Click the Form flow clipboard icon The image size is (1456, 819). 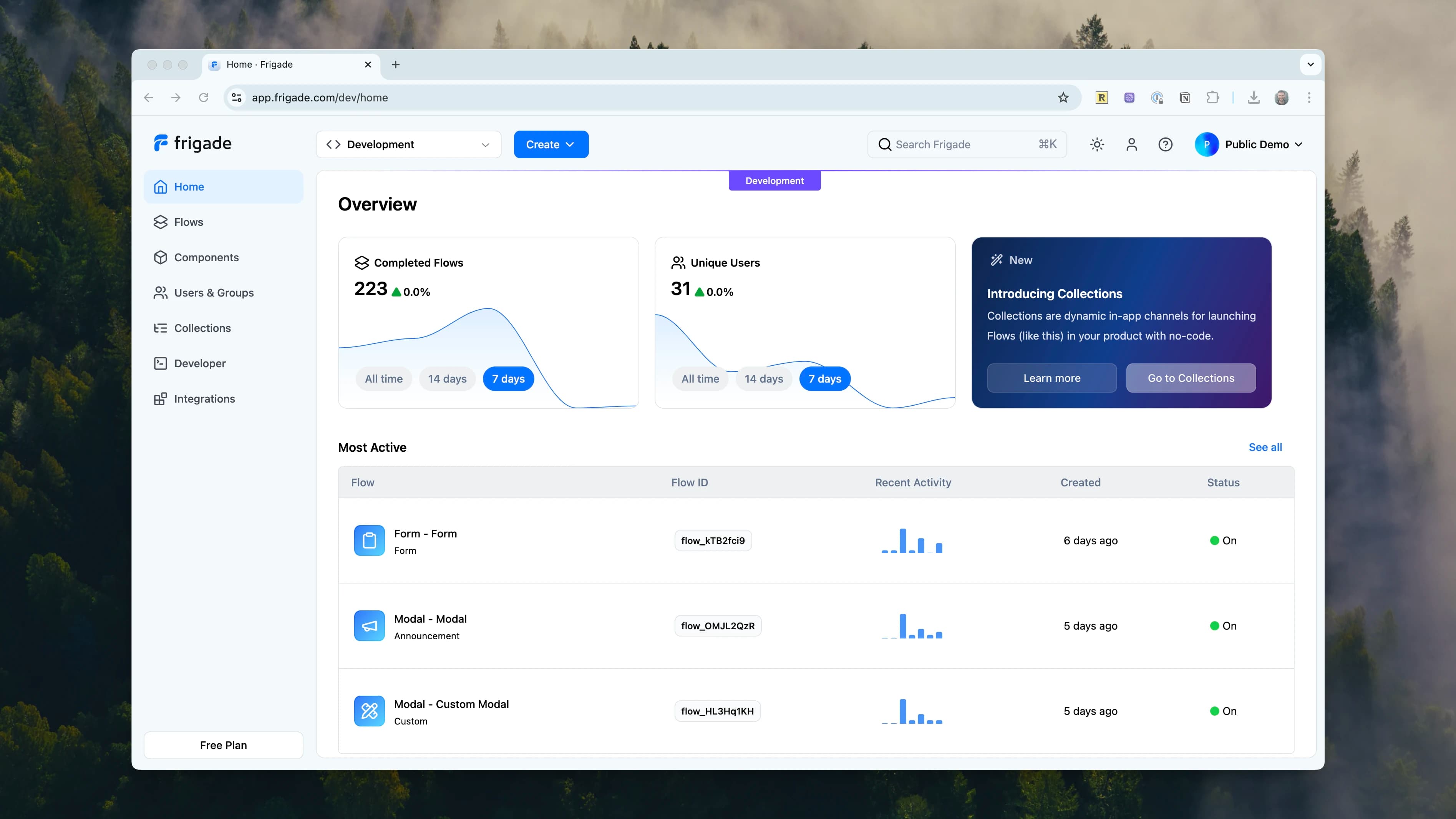369,540
